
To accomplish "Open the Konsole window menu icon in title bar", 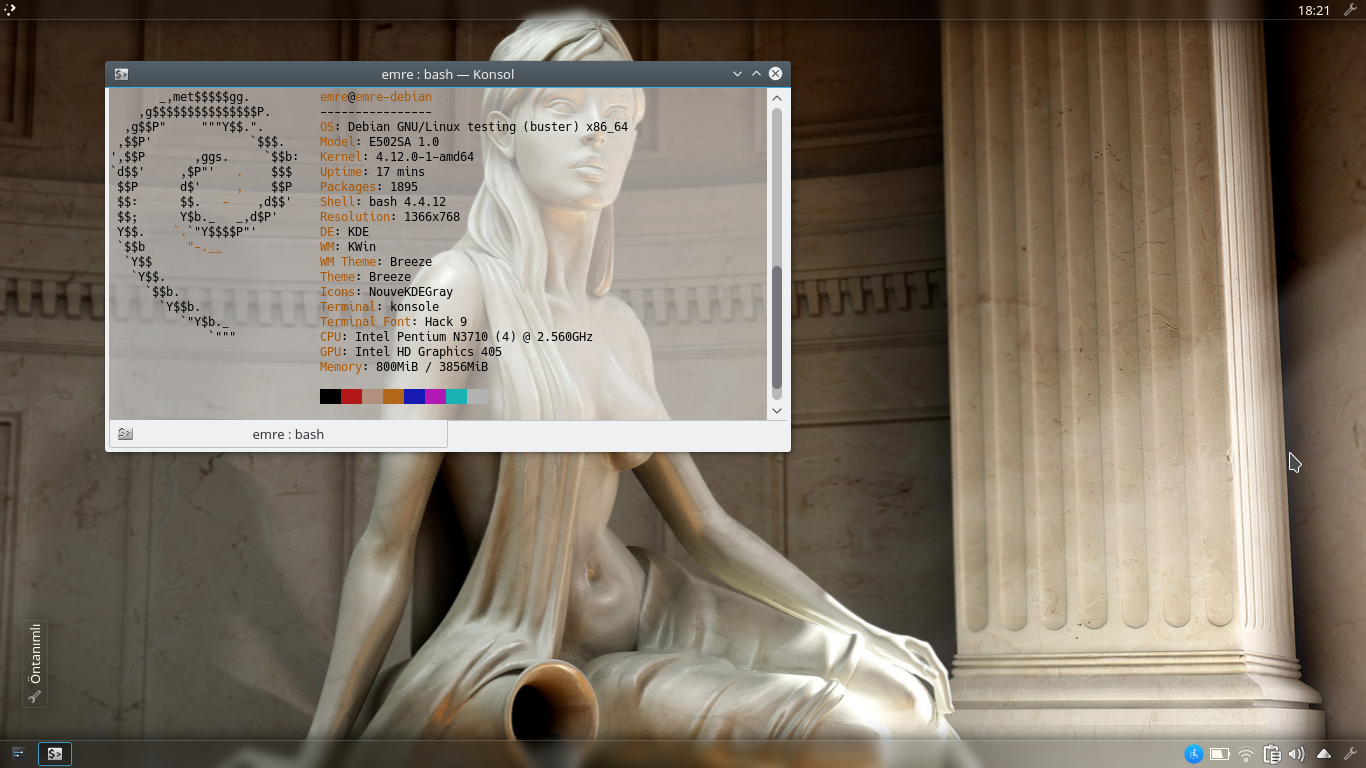I will 121,74.
